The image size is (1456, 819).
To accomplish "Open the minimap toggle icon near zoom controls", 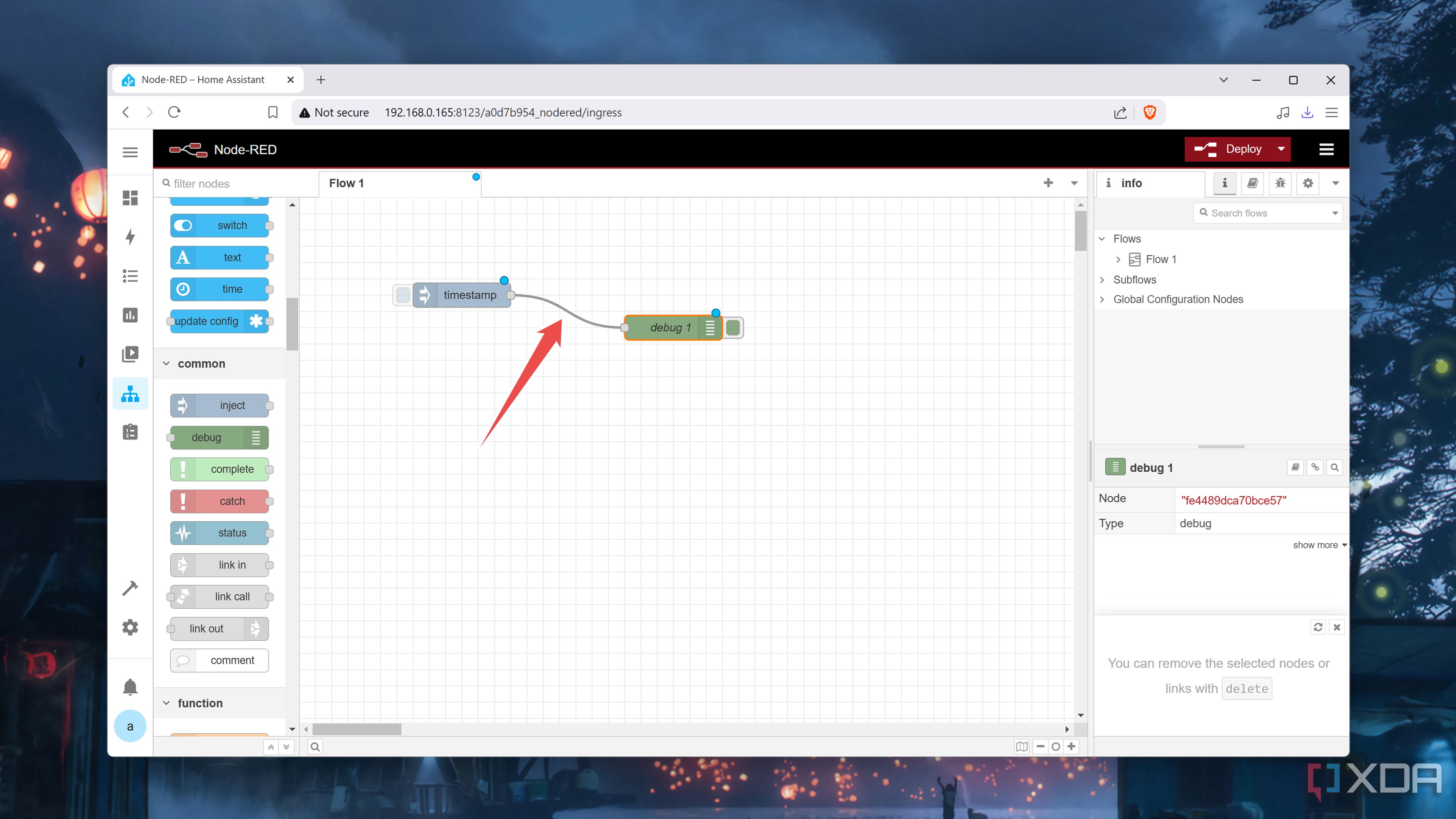I will 1021,746.
